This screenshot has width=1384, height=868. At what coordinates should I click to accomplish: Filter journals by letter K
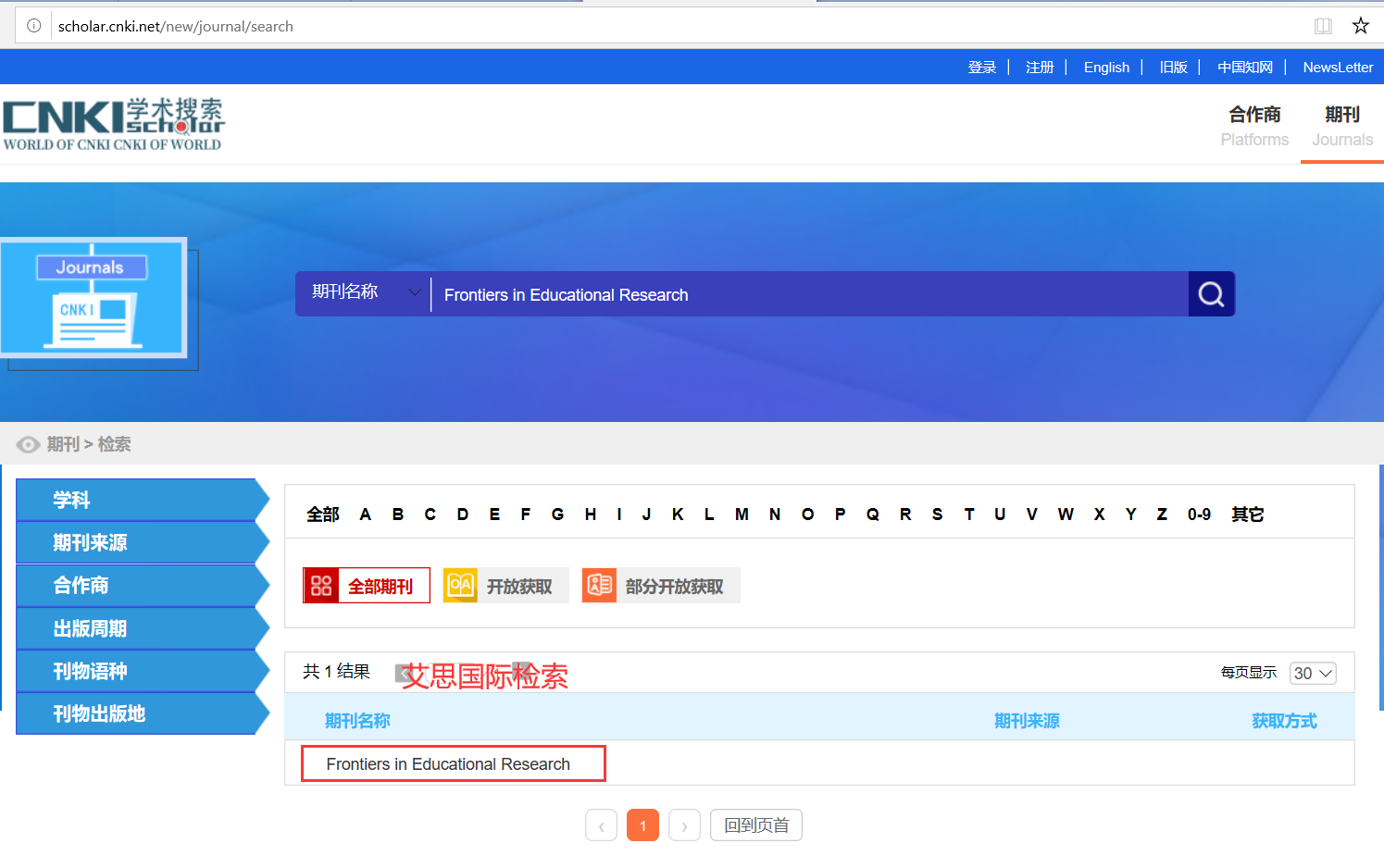tap(678, 515)
